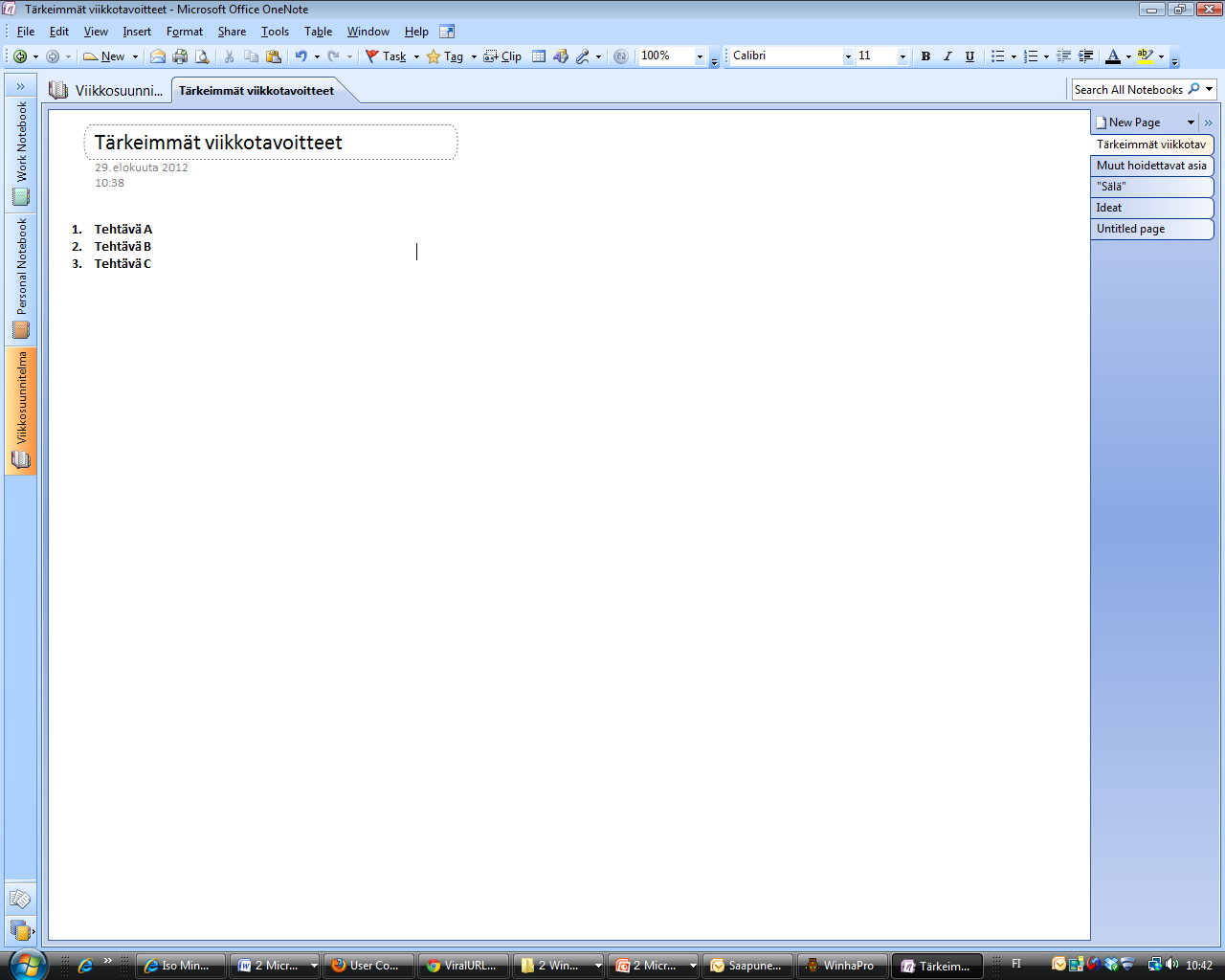Image resolution: width=1225 pixels, height=980 pixels.
Task: Start a screen Clip
Action: 502,56
